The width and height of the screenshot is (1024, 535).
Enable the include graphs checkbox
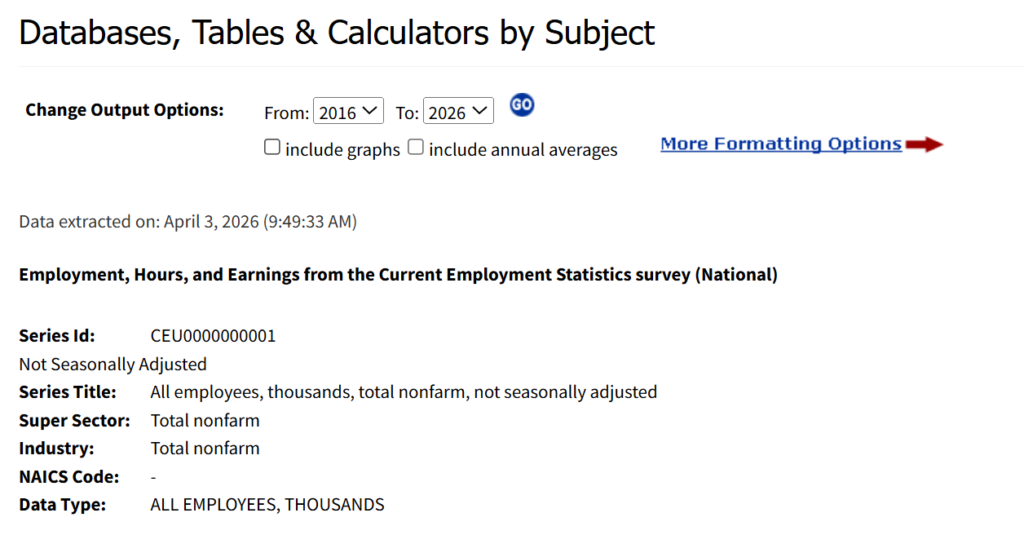(272, 148)
